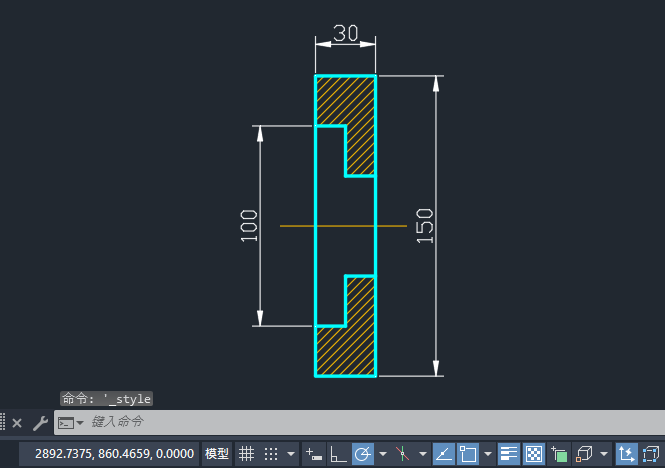Toggle snap mode dotted-grid icon
The width and height of the screenshot is (665, 468).
coord(271,454)
